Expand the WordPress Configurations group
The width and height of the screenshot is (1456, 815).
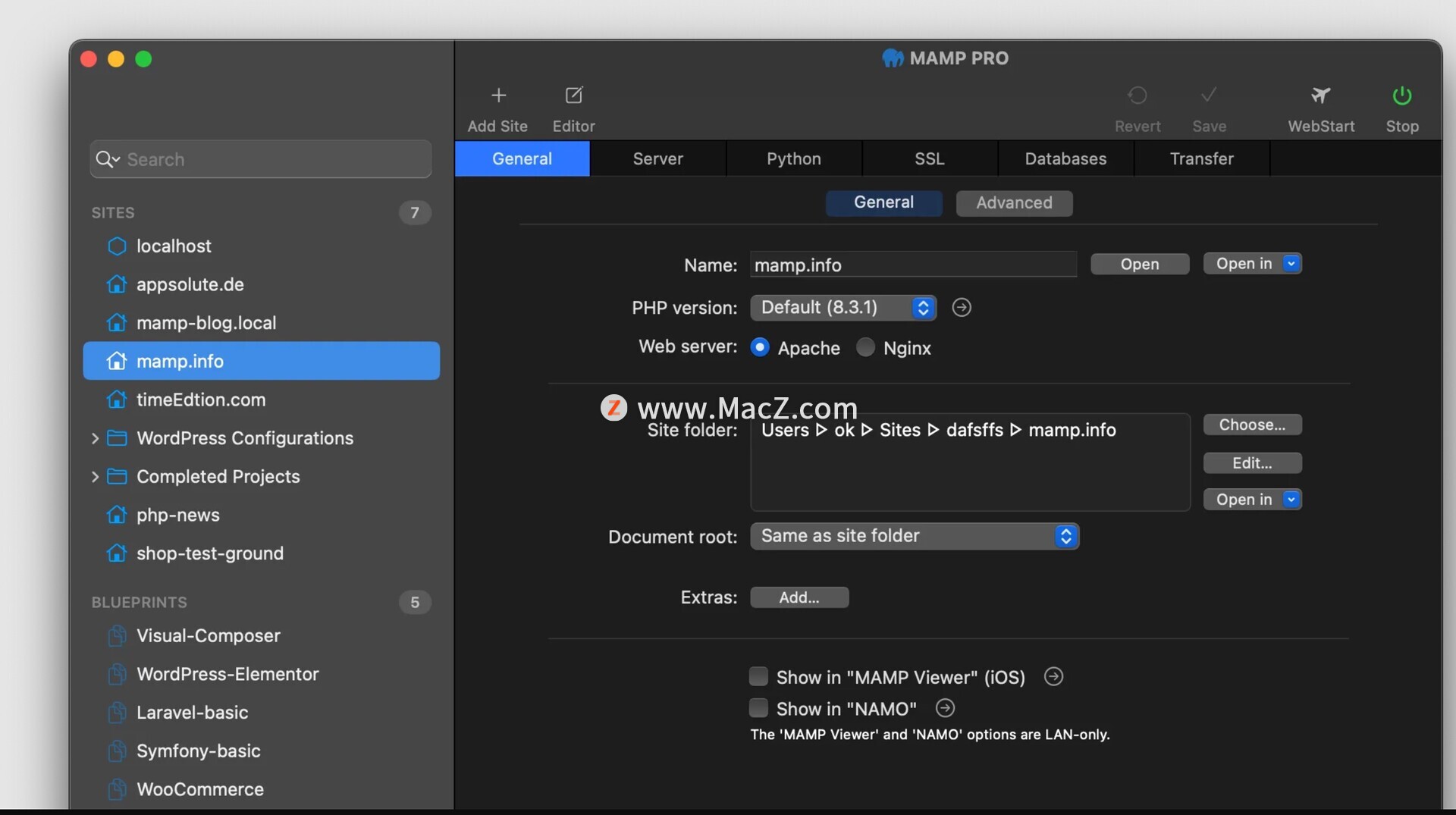(95, 438)
